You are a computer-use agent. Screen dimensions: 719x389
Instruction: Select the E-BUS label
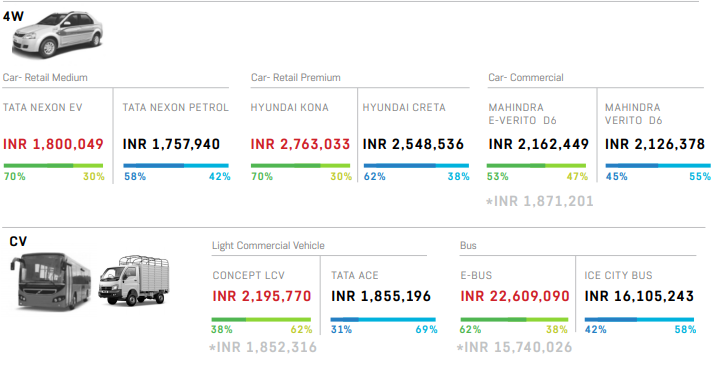coord(476,275)
